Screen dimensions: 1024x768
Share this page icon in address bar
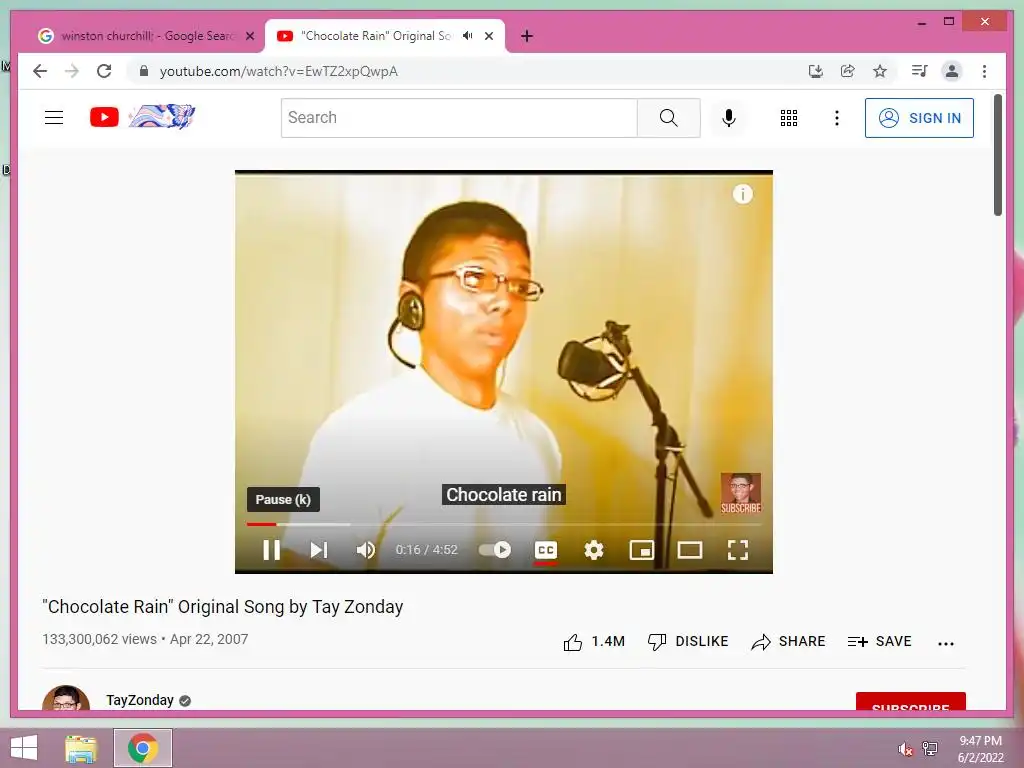tap(848, 71)
